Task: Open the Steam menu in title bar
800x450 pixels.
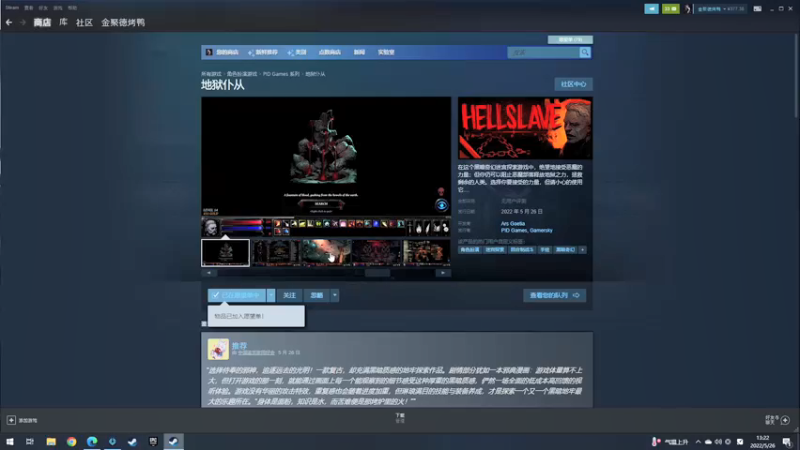Action: 12,8
